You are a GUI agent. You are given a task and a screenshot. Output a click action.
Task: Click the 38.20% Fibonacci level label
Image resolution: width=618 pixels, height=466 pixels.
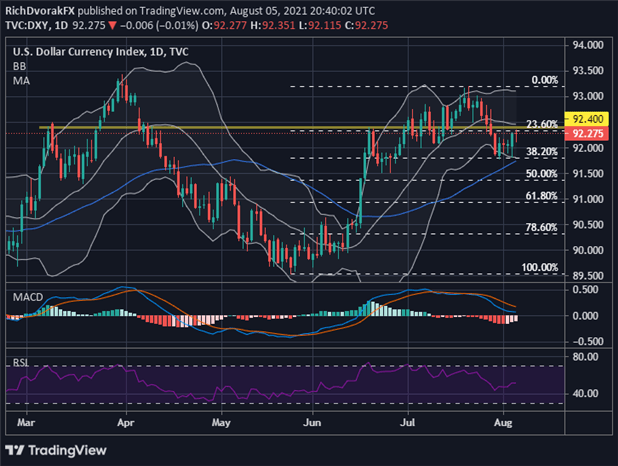pos(542,152)
